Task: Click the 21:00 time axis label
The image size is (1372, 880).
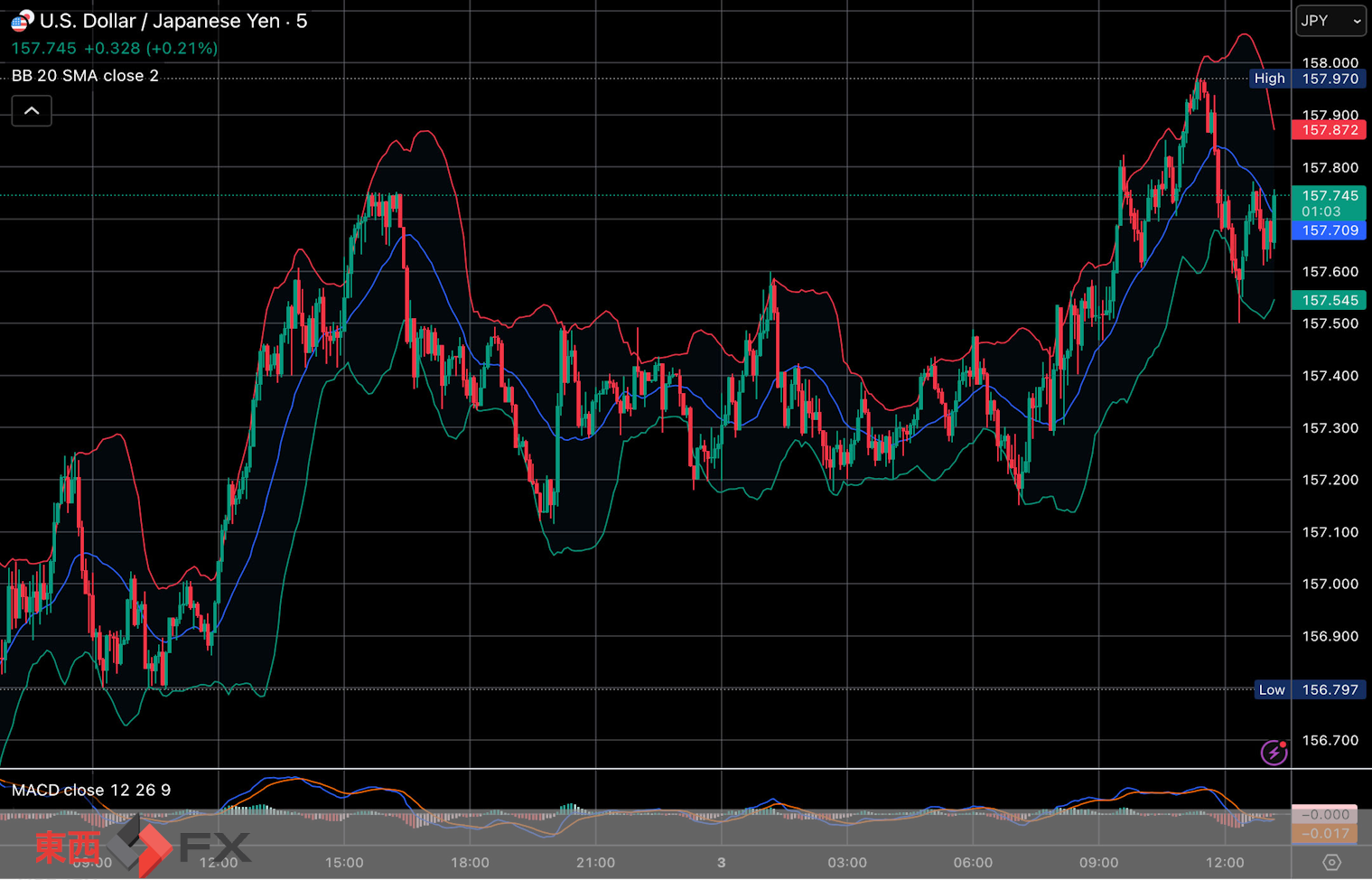Action: pyautogui.click(x=595, y=862)
